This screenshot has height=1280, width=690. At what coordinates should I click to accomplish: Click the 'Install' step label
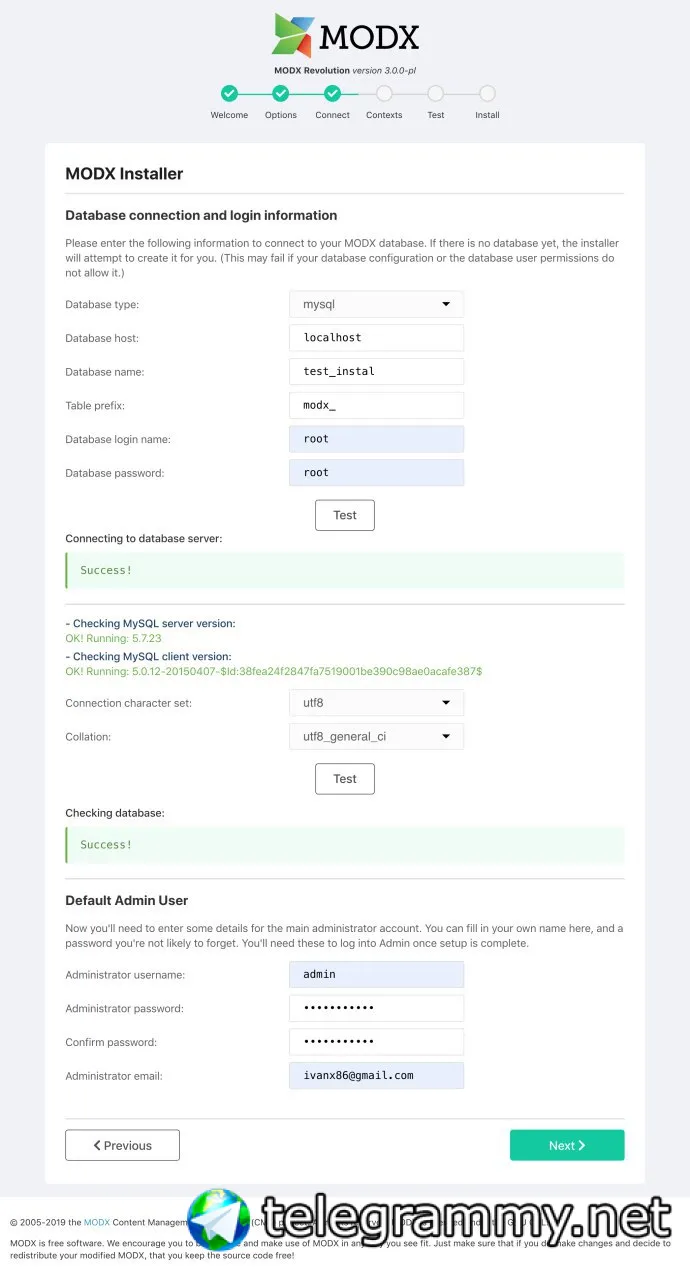tap(487, 115)
